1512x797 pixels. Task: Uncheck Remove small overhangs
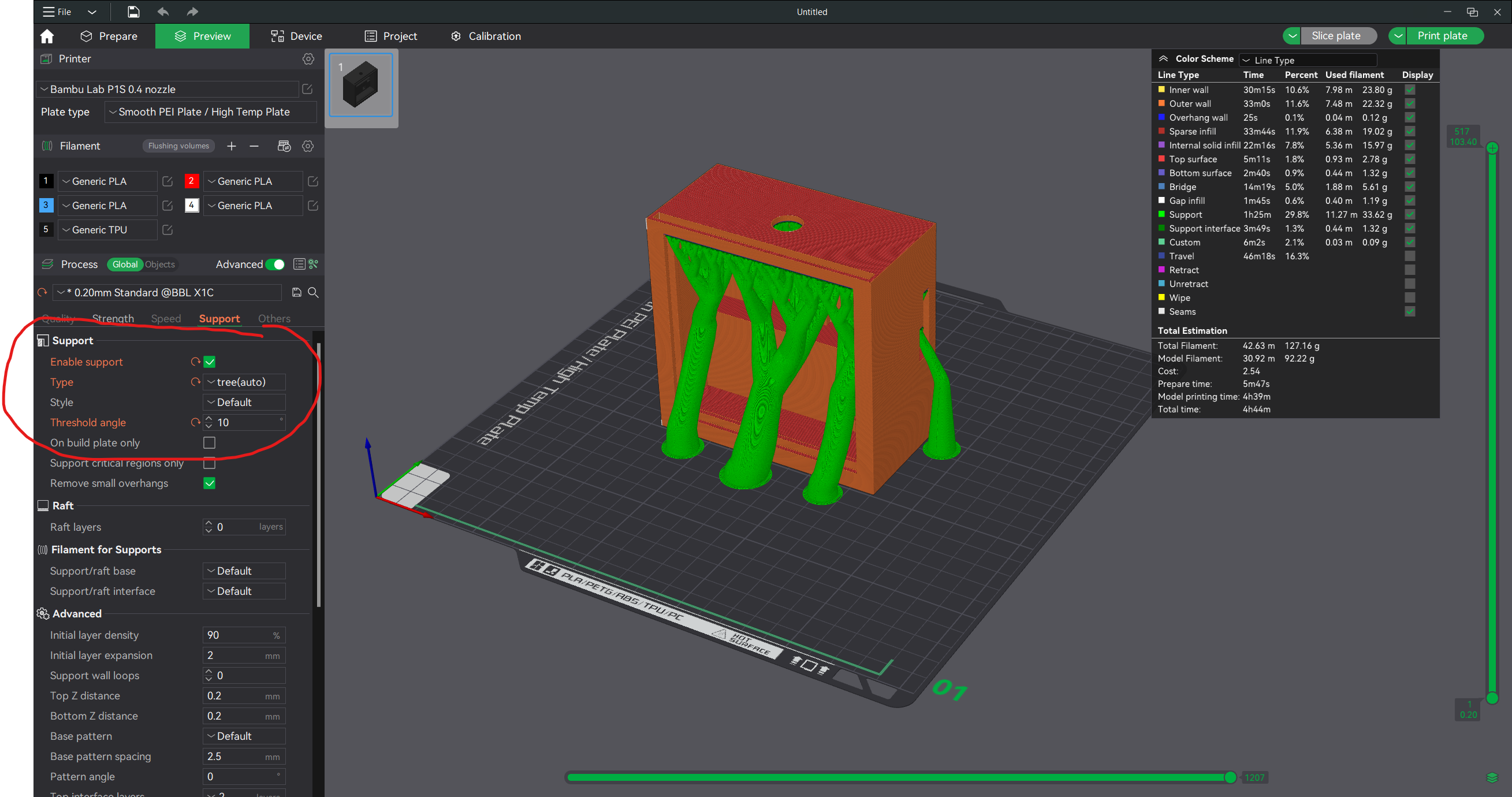(210, 483)
